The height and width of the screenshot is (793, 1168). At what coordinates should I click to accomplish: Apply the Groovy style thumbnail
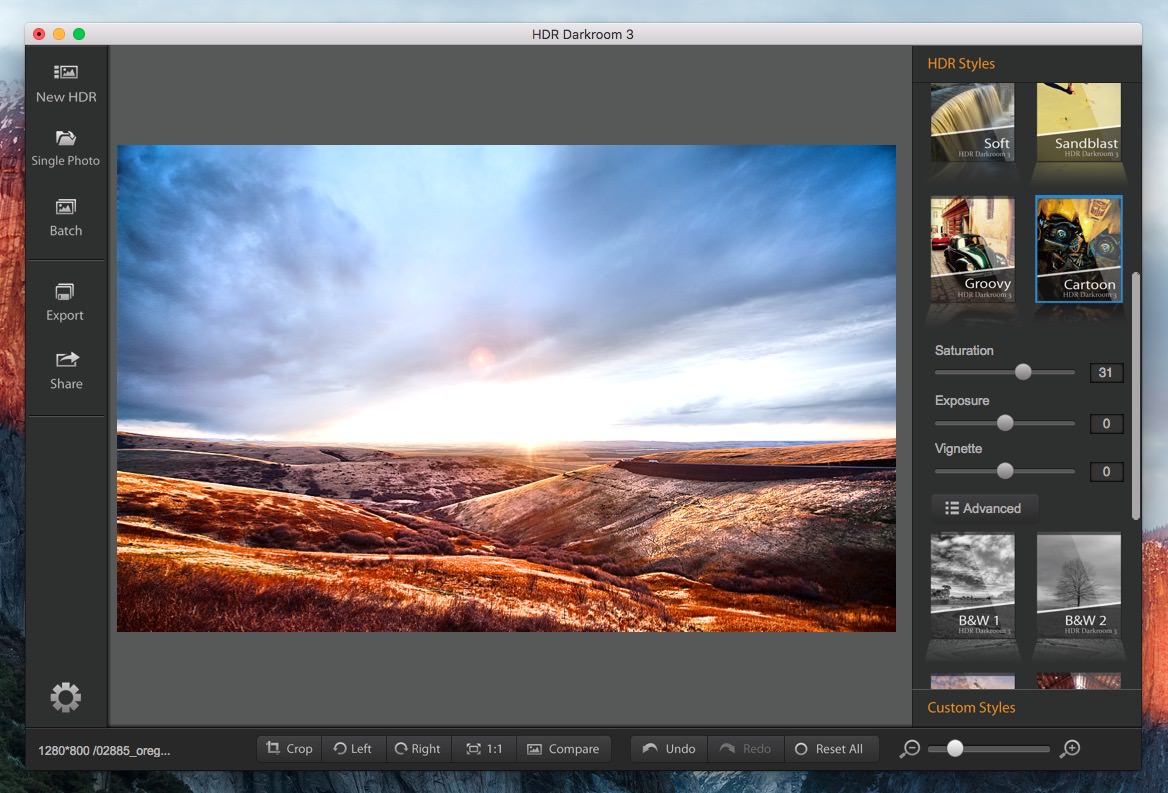coord(973,249)
